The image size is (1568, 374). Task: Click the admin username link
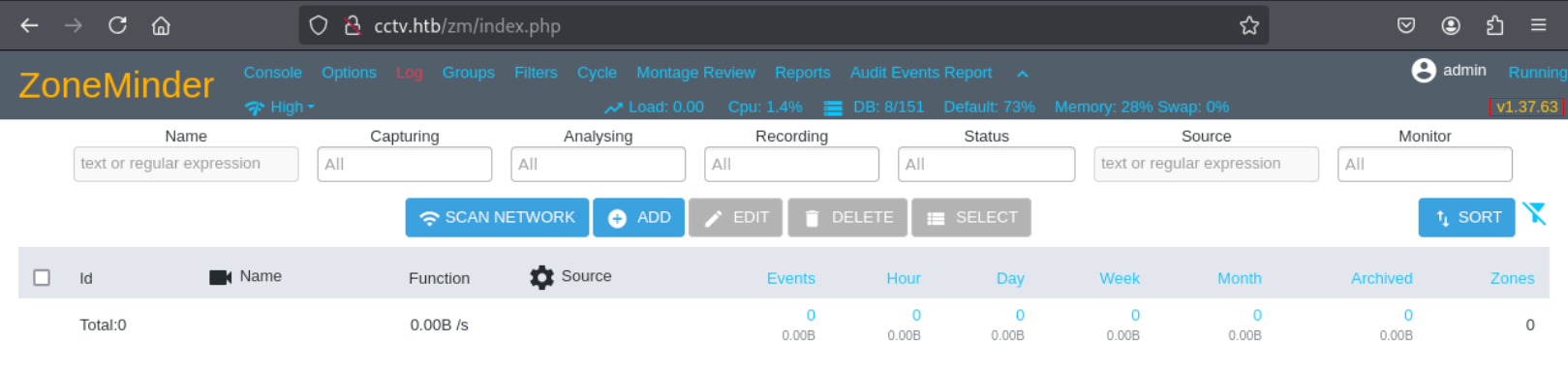(x=1464, y=71)
